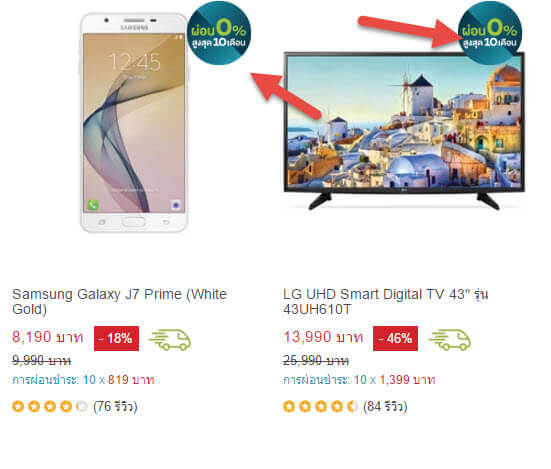The image size is (551, 469).
Task: Click the 0% installment badge on LG TV
Action: [490, 33]
